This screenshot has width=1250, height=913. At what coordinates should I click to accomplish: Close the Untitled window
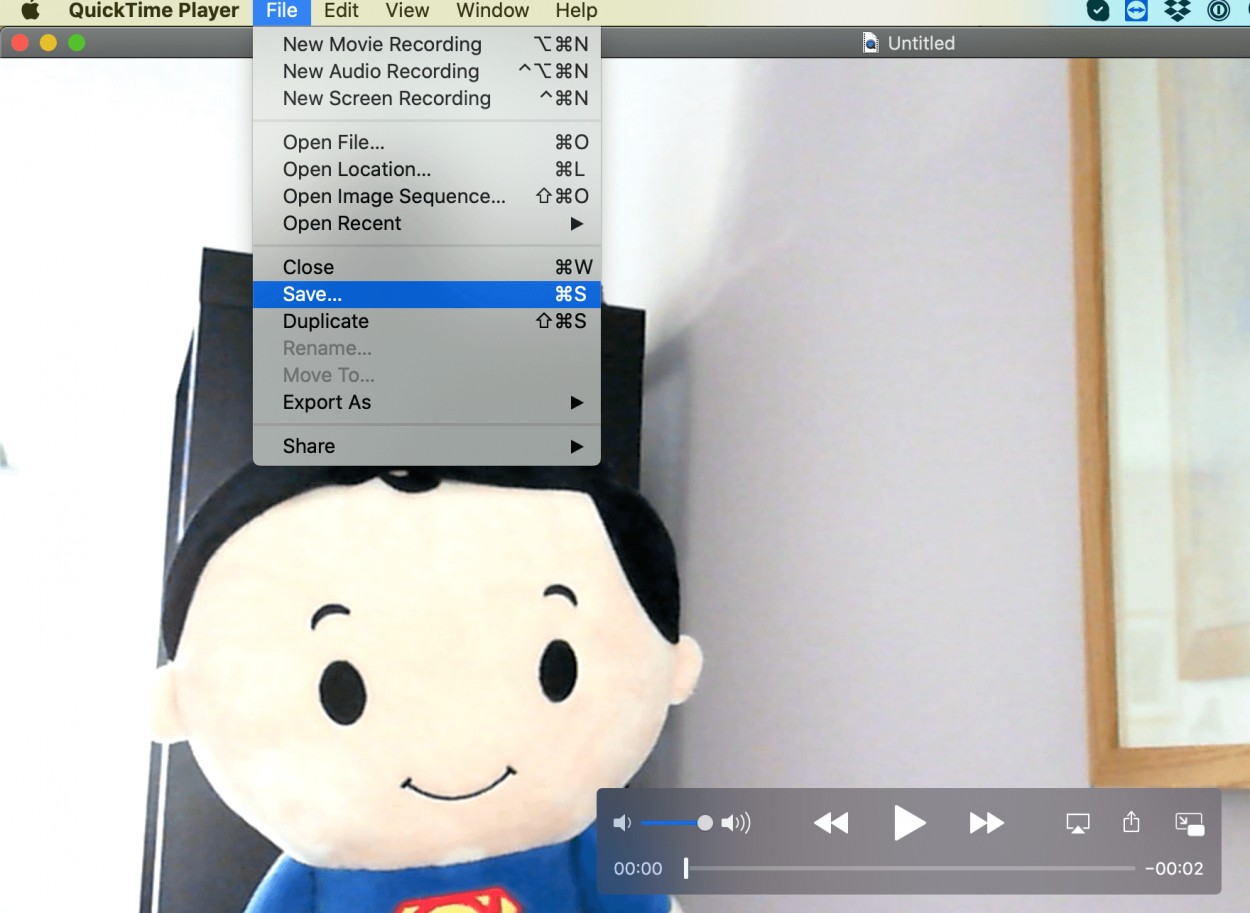click(19, 43)
